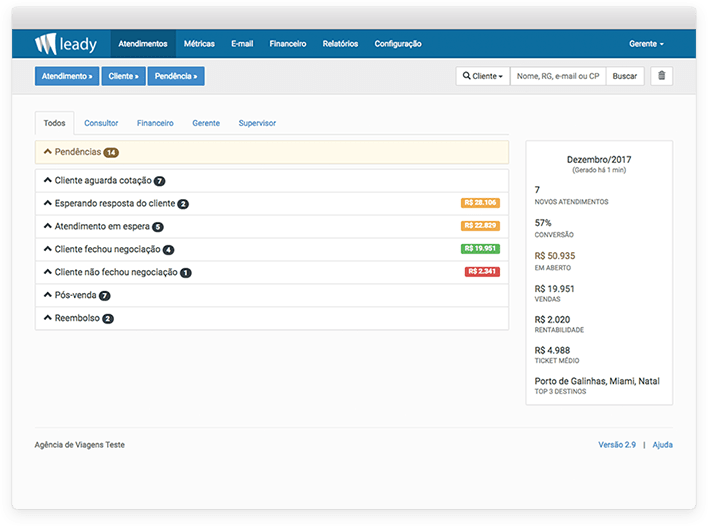Click the Pendências count badge 14

(111, 153)
